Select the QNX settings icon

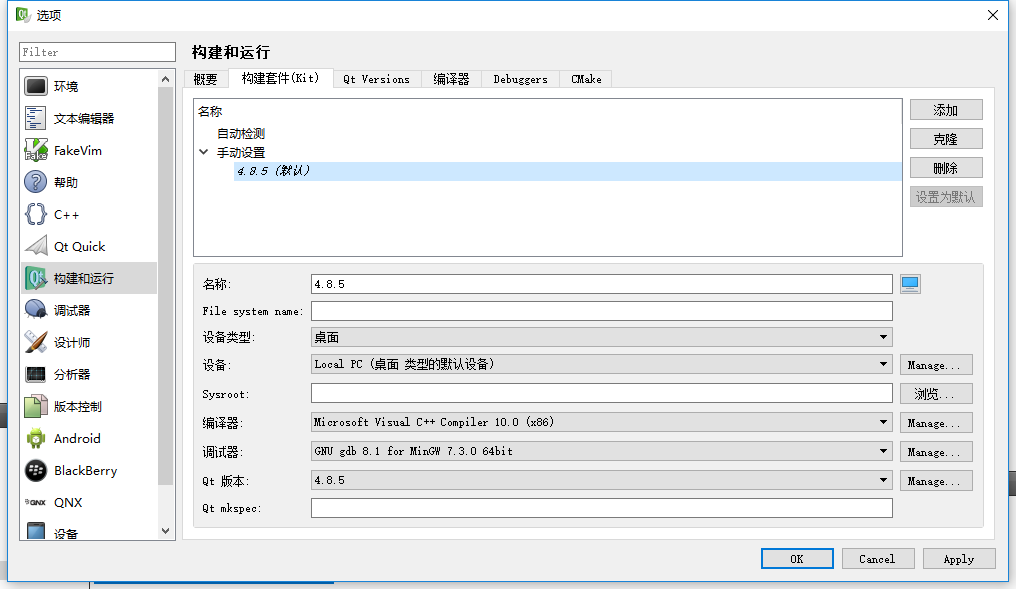coord(35,502)
